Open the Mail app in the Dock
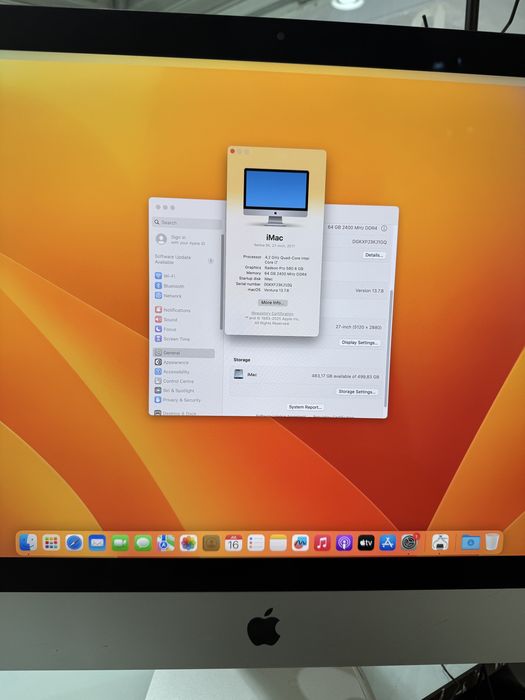This screenshot has width=525, height=700. tap(97, 543)
